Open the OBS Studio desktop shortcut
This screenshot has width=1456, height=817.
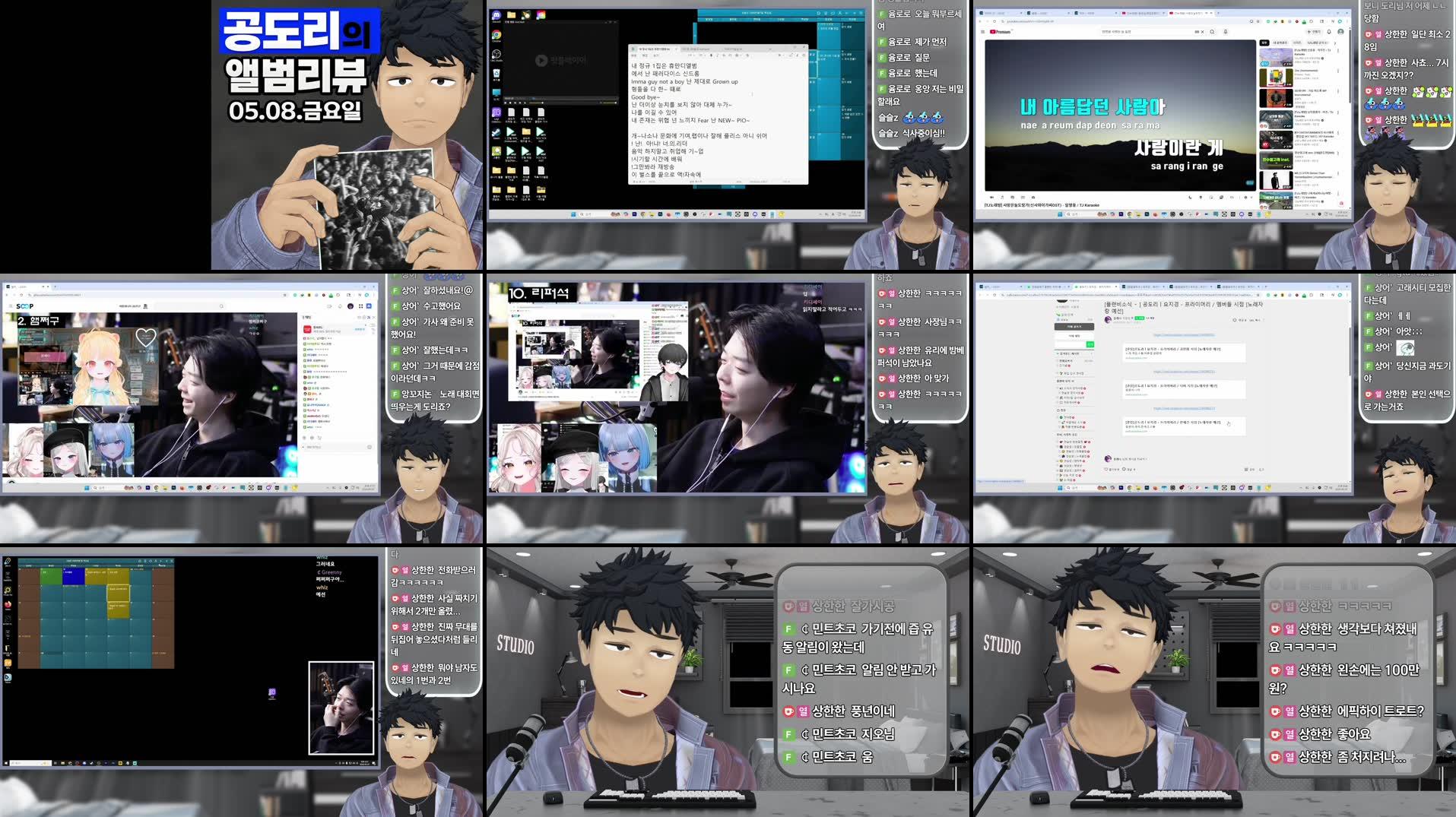[496, 55]
